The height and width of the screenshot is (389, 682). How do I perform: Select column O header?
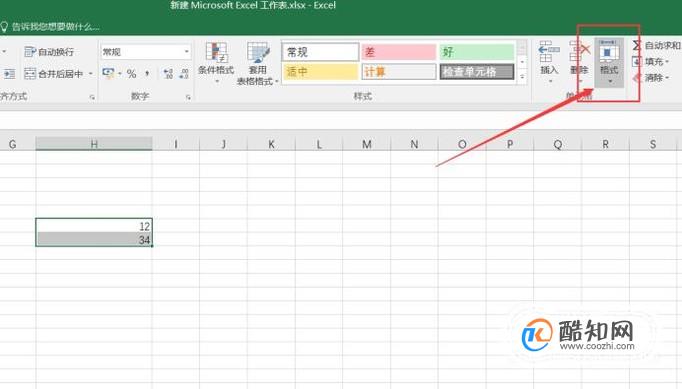[462, 144]
